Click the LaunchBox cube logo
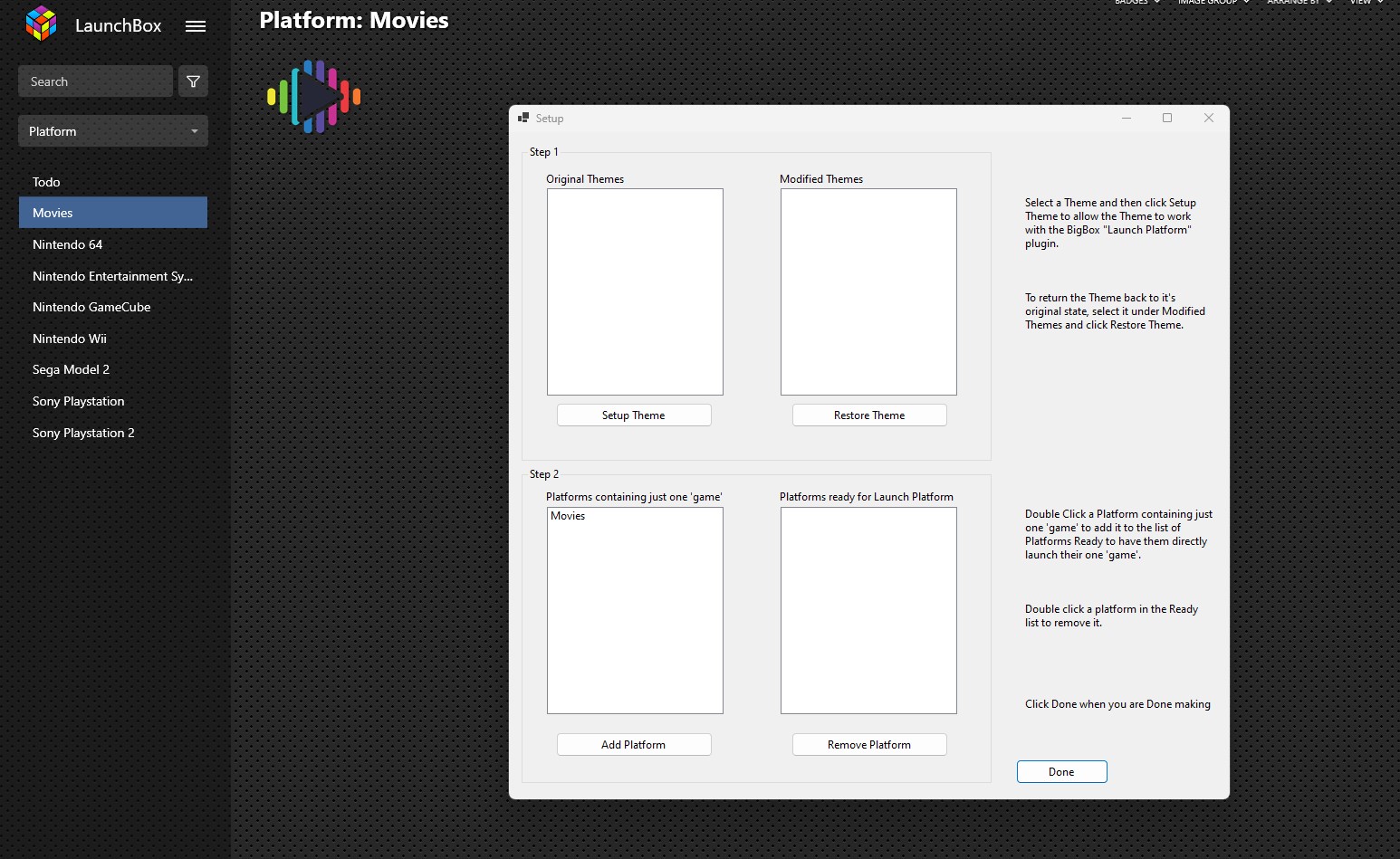 click(x=41, y=24)
